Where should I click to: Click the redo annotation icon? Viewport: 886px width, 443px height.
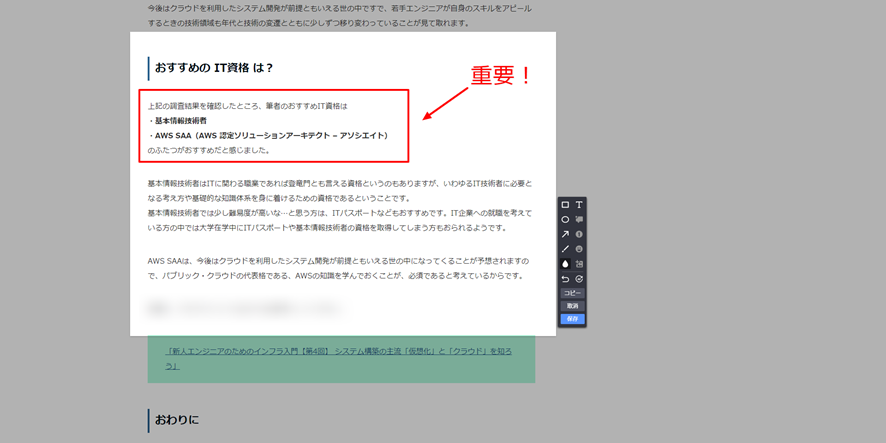coord(579,279)
